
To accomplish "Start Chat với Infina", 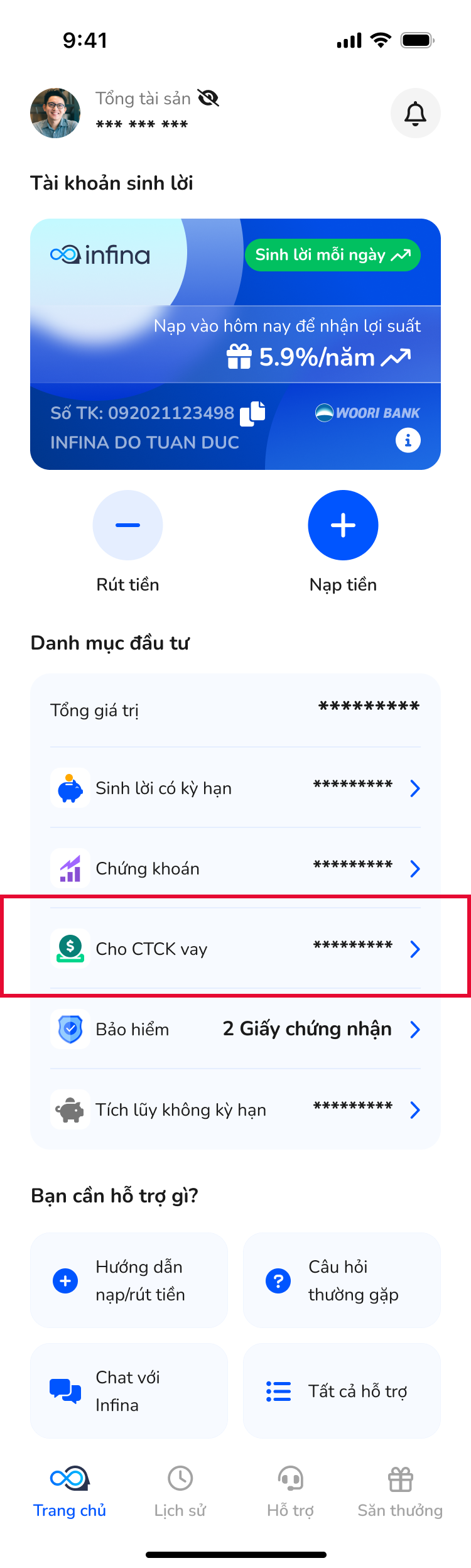I will 129,1391.
